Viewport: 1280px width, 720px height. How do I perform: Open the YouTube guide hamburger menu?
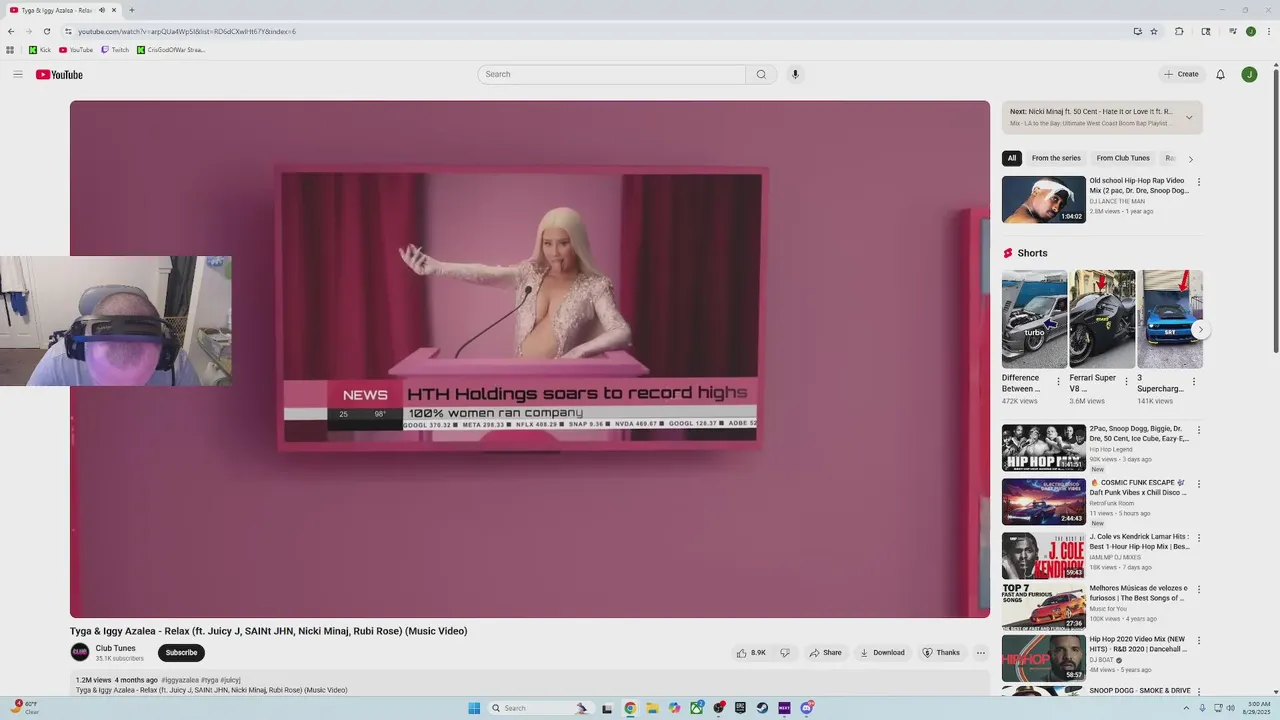17,74
